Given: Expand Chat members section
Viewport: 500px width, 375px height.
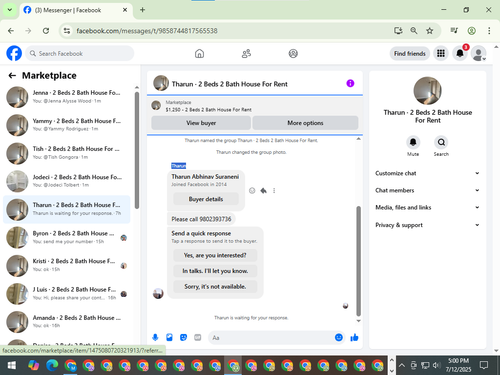Looking at the screenshot, I should 428,190.
